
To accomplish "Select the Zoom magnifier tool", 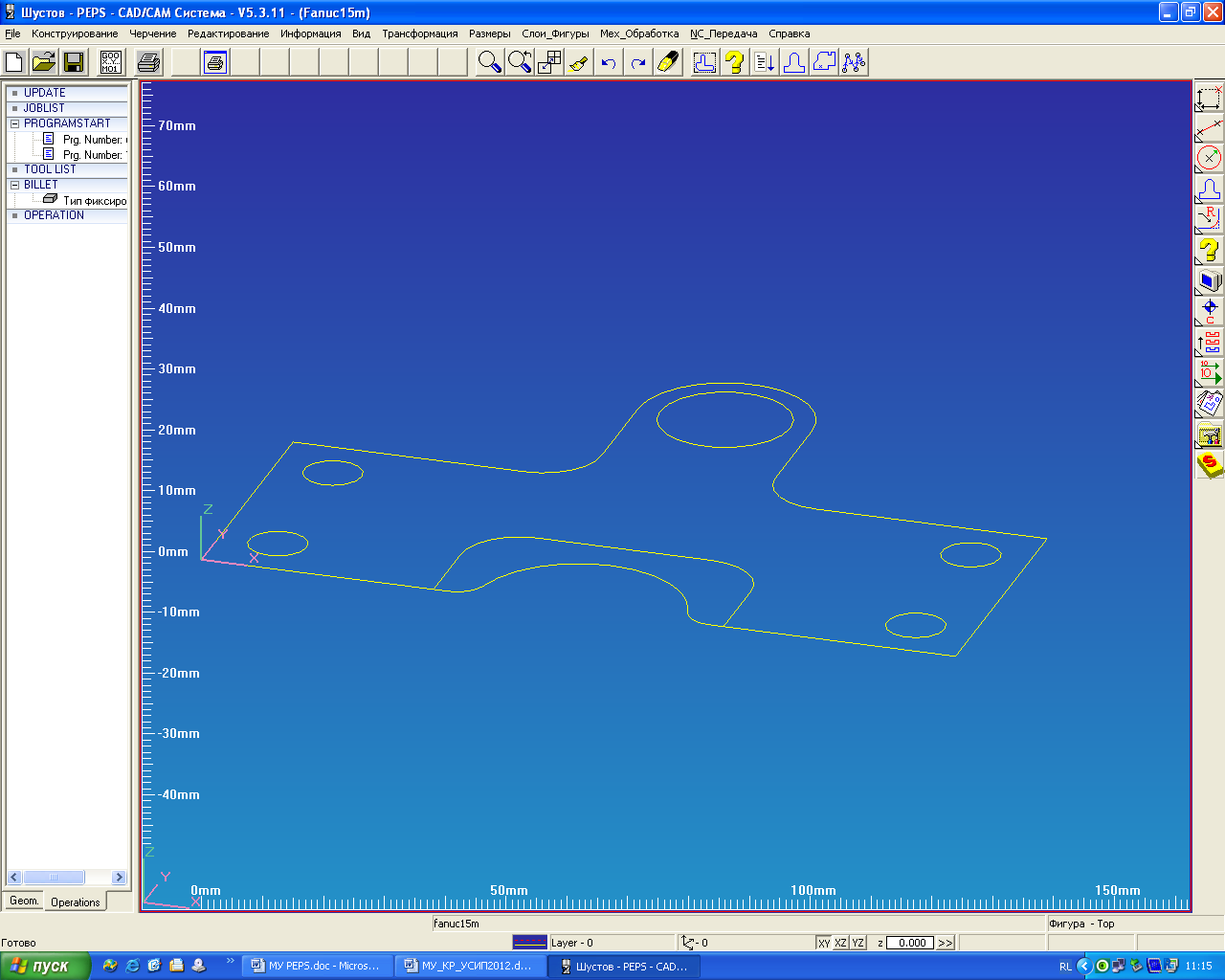I will pyautogui.click(x=490, y=62).
